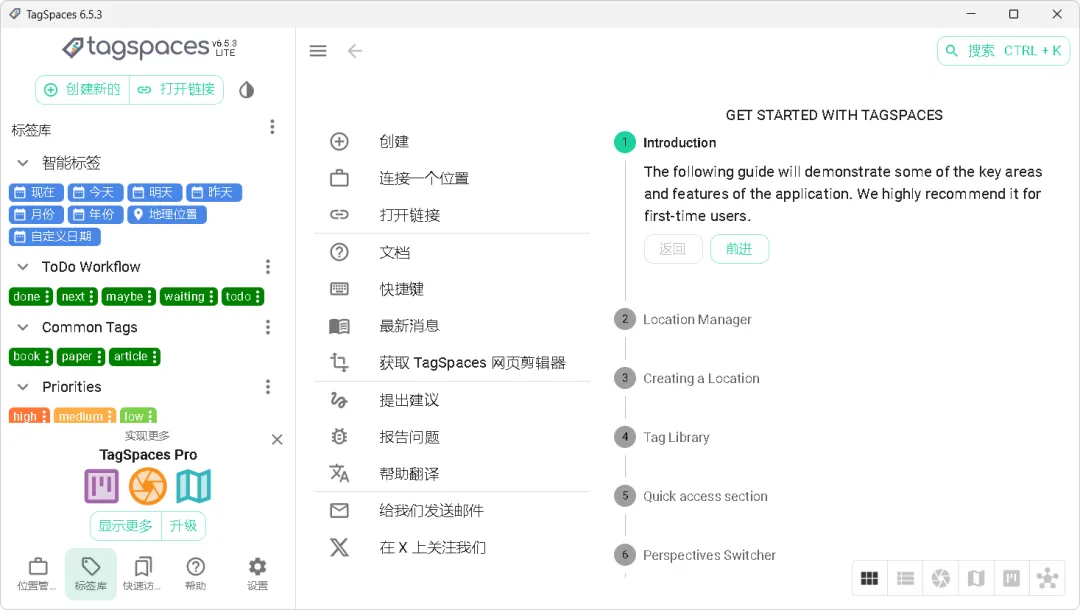Viewport: 1080px width, 610px height.
Task: Open ToDo Workflow three-dot menu
Action: tap(268, 266)
